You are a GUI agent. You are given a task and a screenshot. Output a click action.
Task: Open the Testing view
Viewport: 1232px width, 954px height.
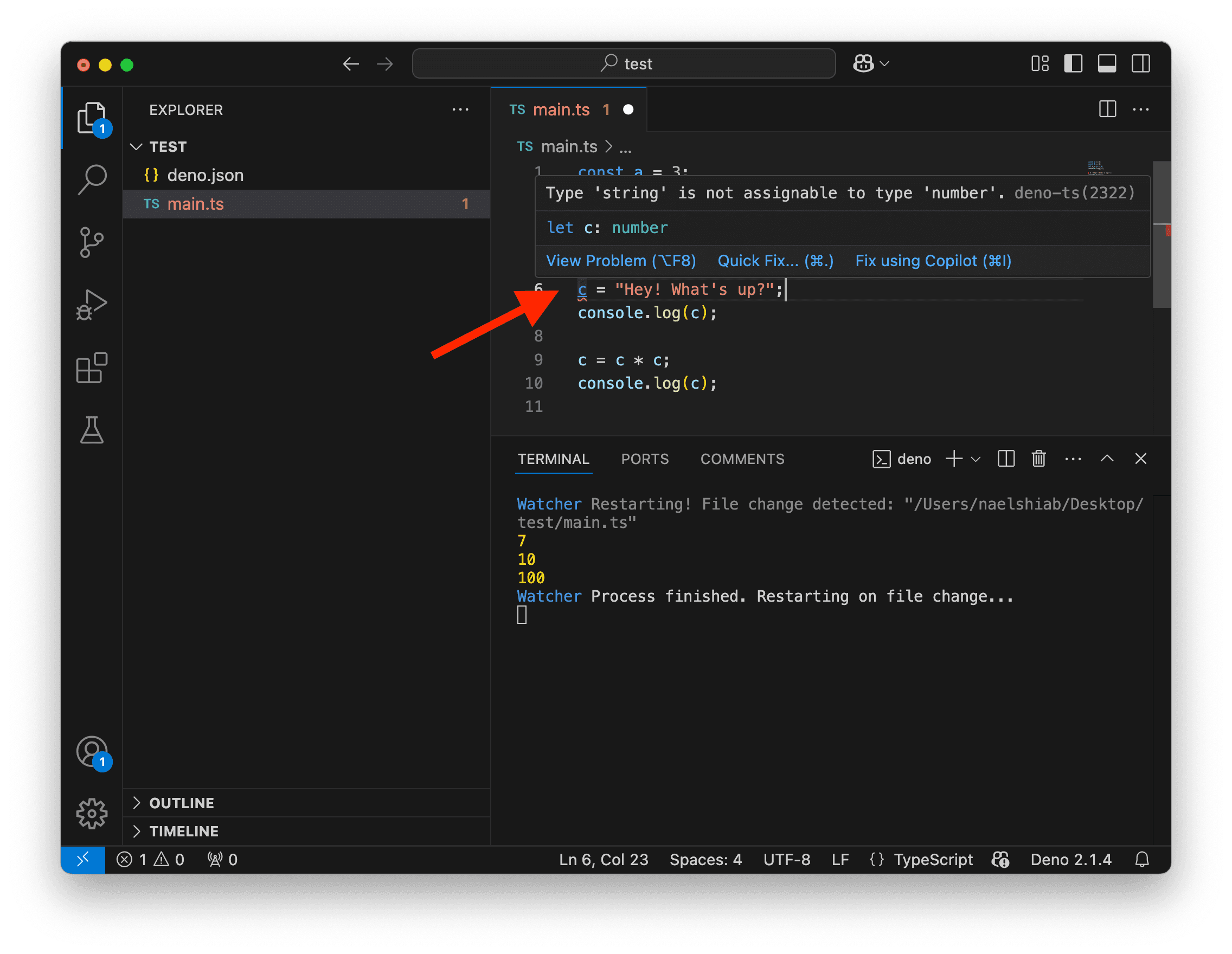point(92,431)
